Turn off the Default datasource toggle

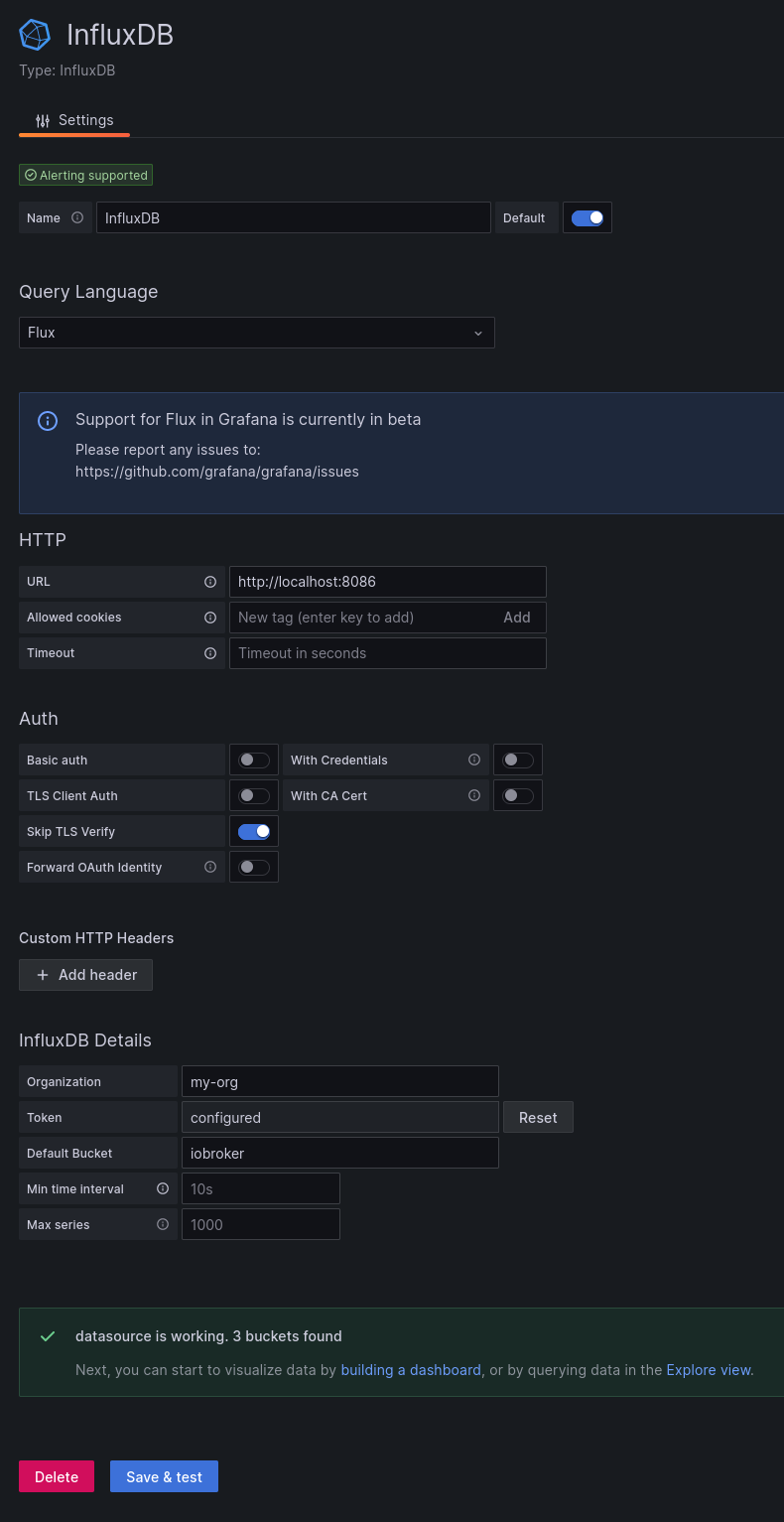pos(588,217)
